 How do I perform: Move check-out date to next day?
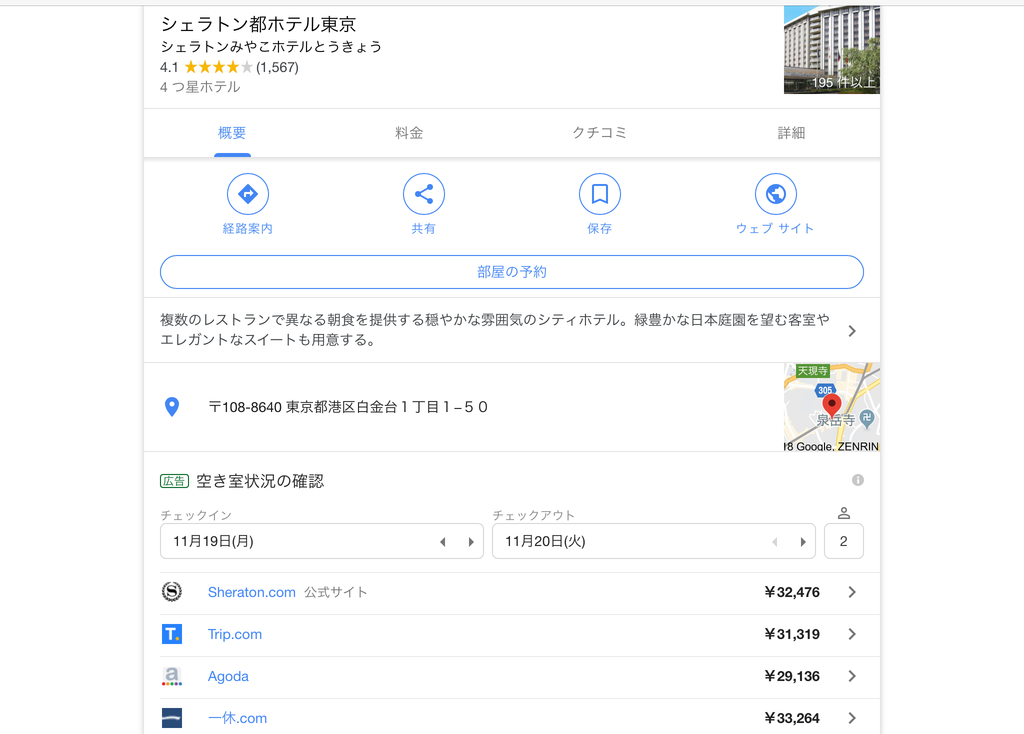[803, 542]
